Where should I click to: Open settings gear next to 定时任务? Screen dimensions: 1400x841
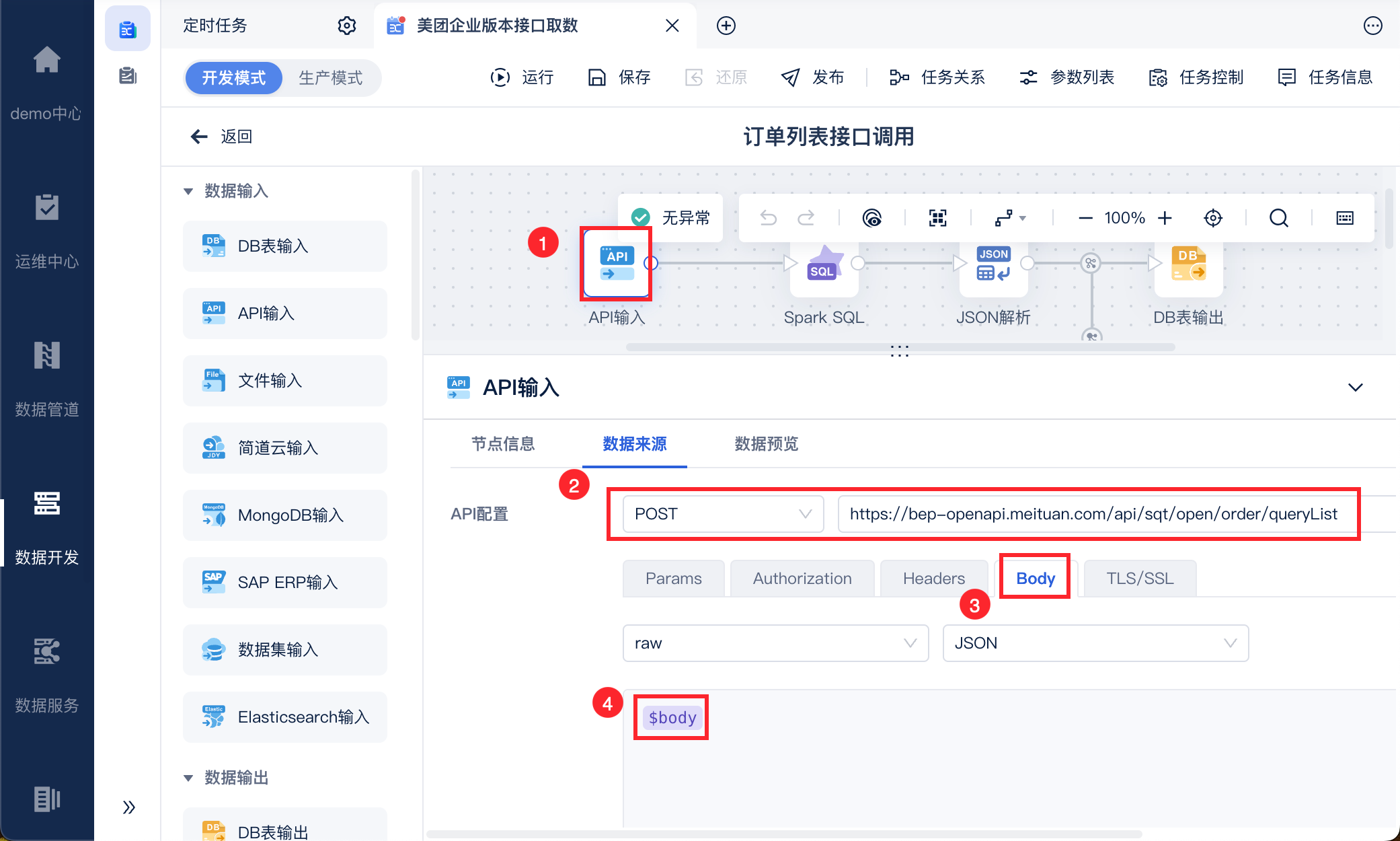pos(346,26)
